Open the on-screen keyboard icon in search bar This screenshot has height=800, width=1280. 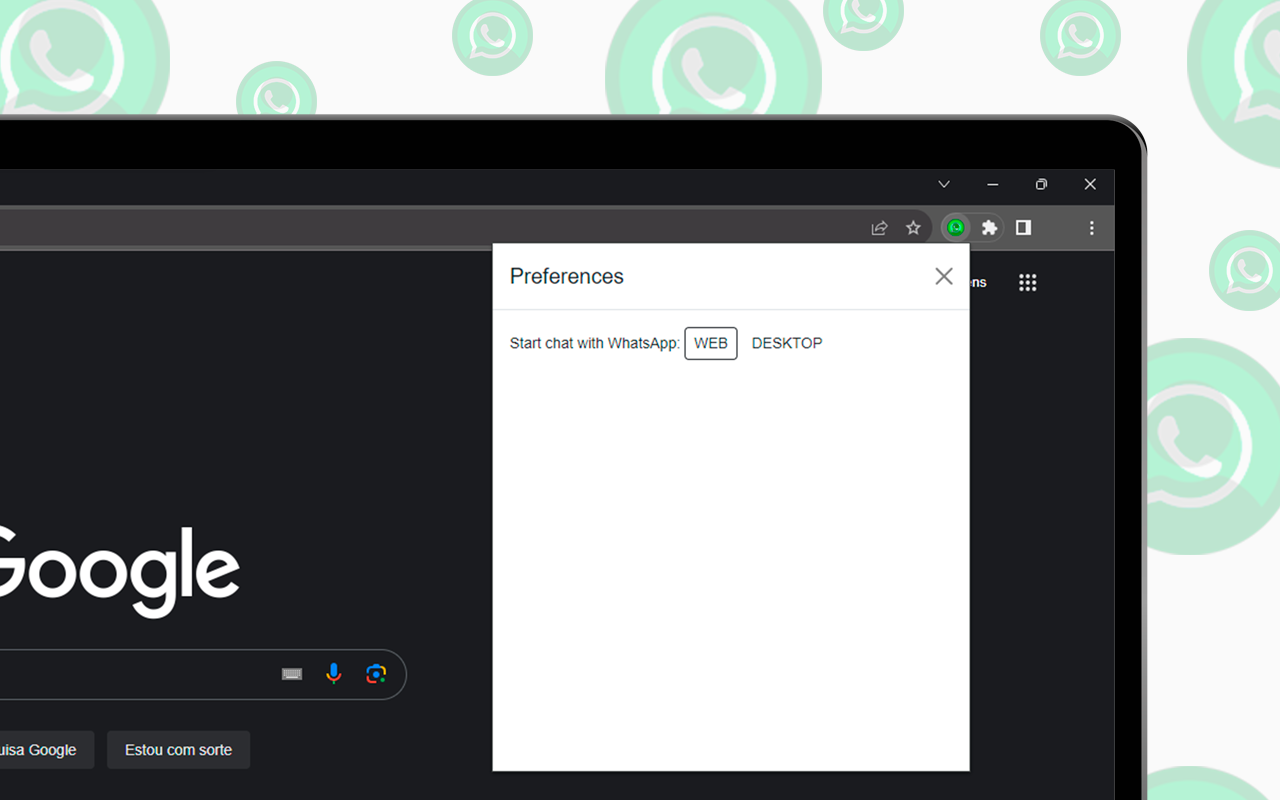click(x=291, y=674)
